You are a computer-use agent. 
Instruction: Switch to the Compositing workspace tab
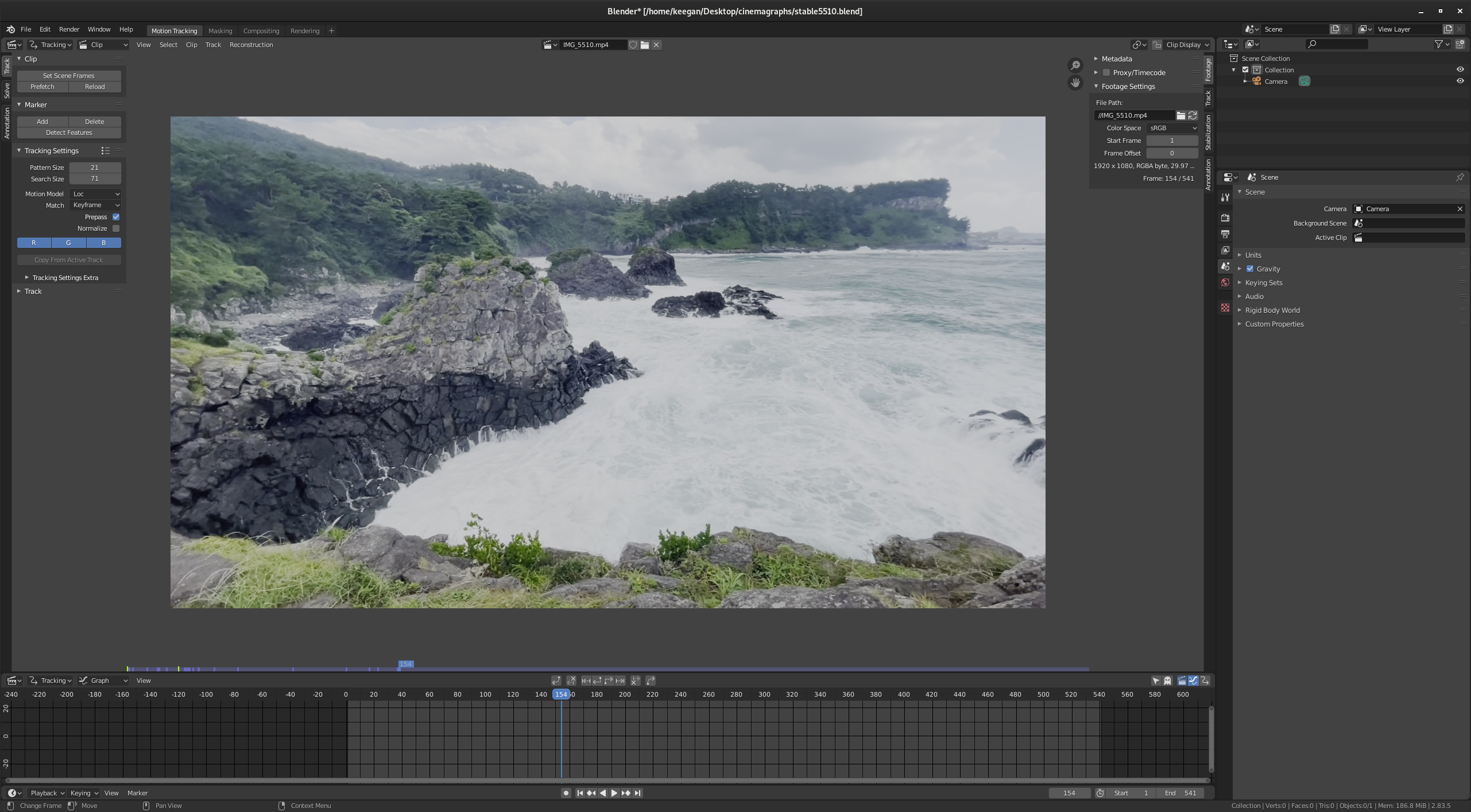[261, 31]
